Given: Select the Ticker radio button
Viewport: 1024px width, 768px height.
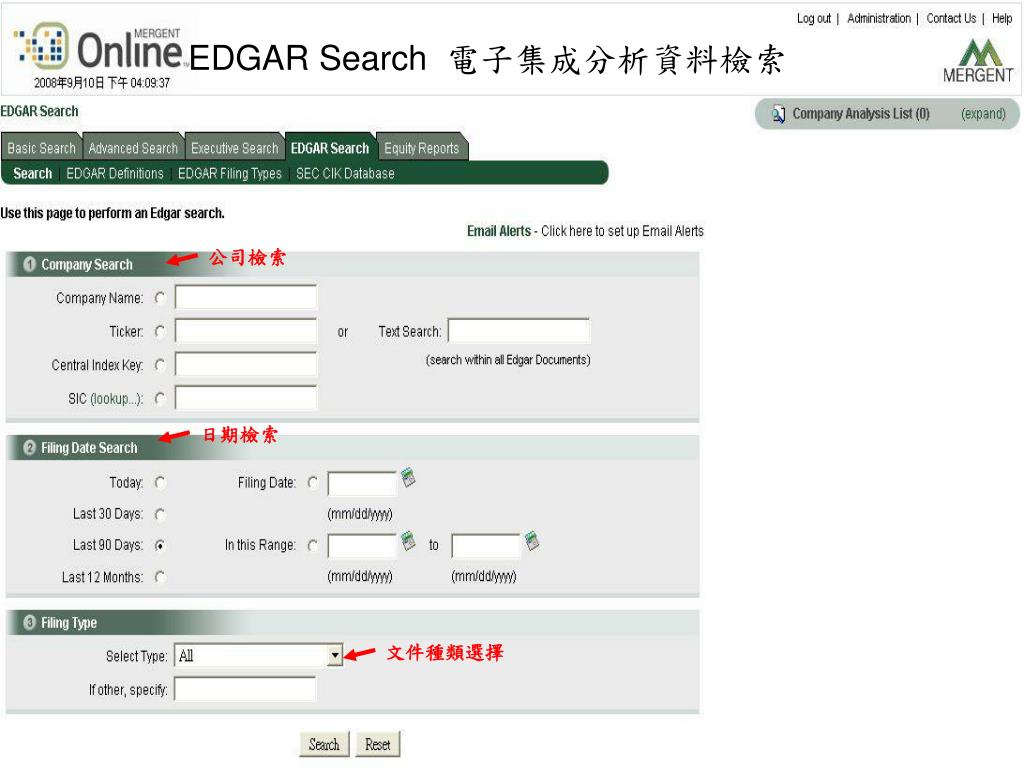Looking at the screenshot, I should click(160, 332).
